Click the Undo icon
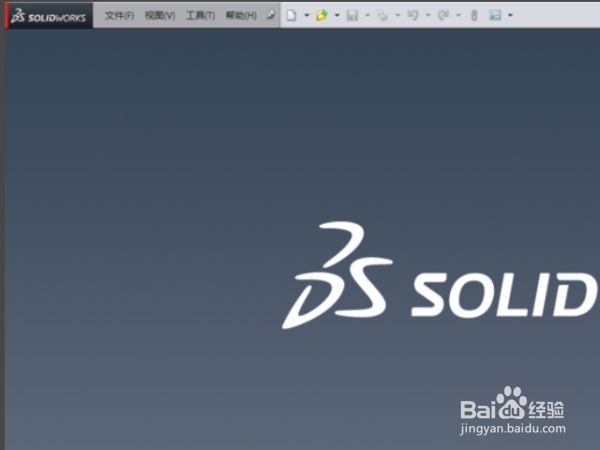Viewport: 600px width, 450px height. pos(412,15)
